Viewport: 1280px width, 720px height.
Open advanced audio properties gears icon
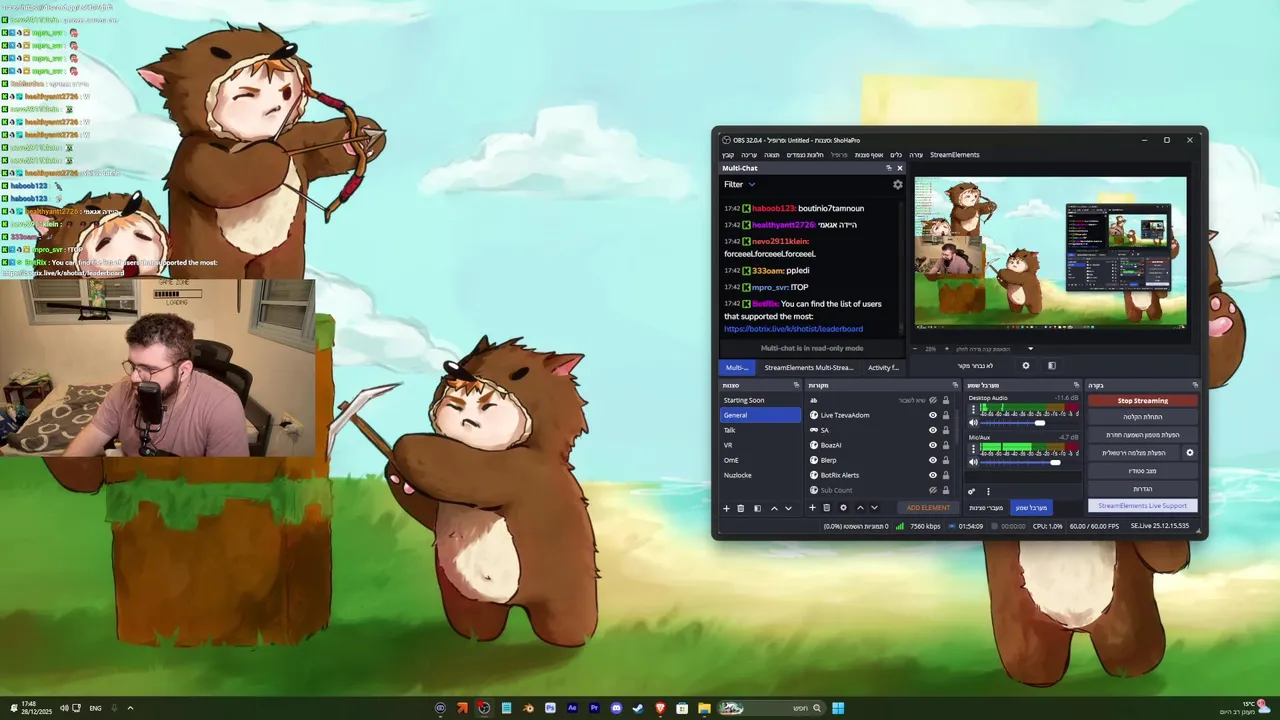(x=971, y=491)
